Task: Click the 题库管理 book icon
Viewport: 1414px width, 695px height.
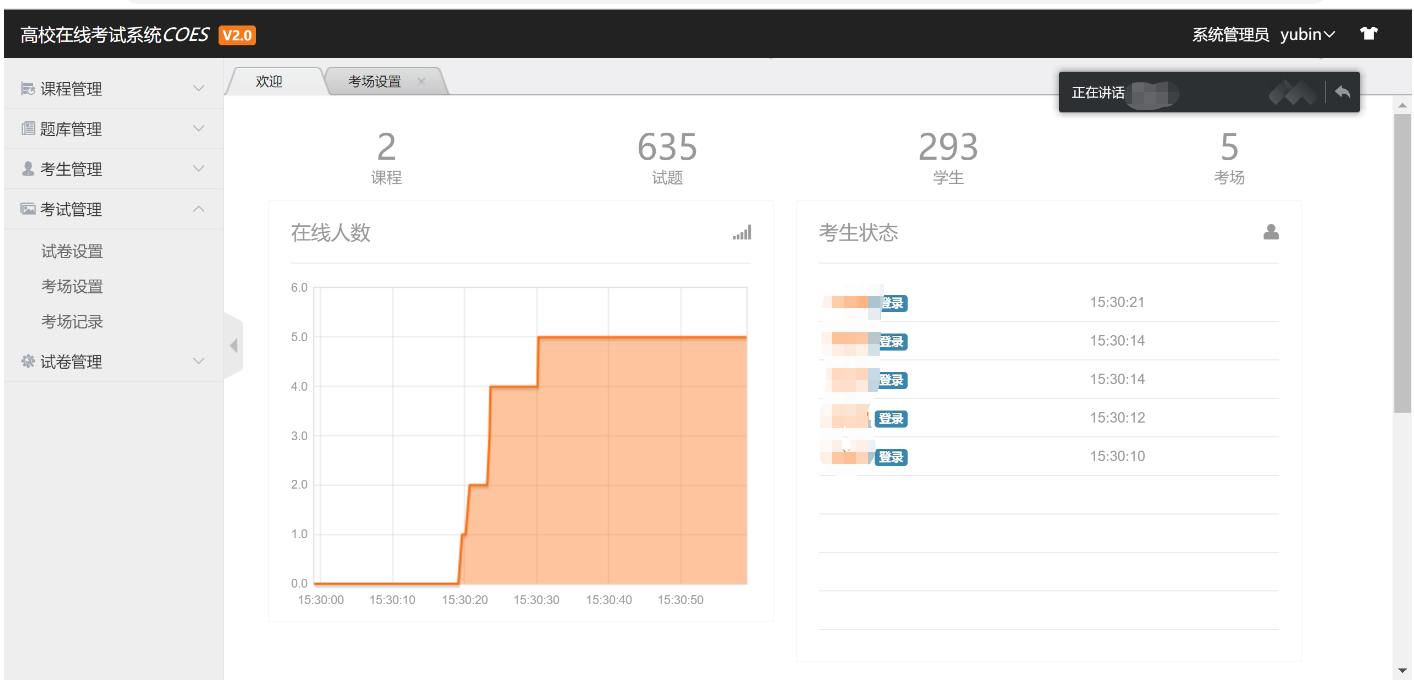Action: coord(28,129)
